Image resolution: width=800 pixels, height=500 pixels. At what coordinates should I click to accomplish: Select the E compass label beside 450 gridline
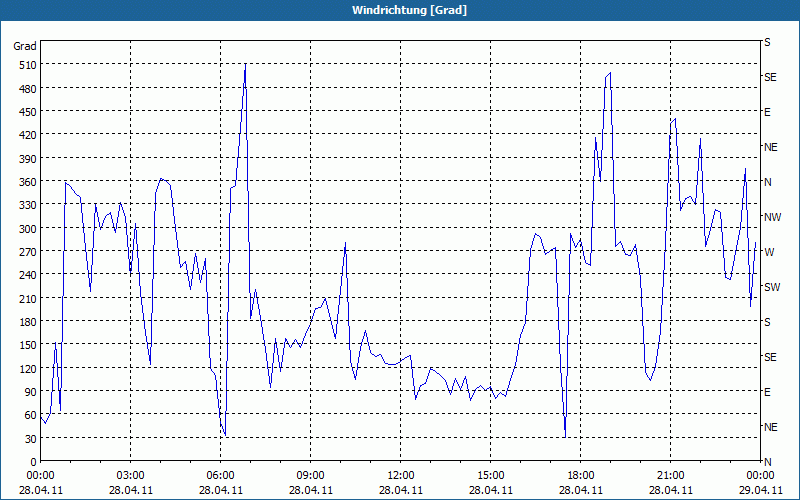767,112
